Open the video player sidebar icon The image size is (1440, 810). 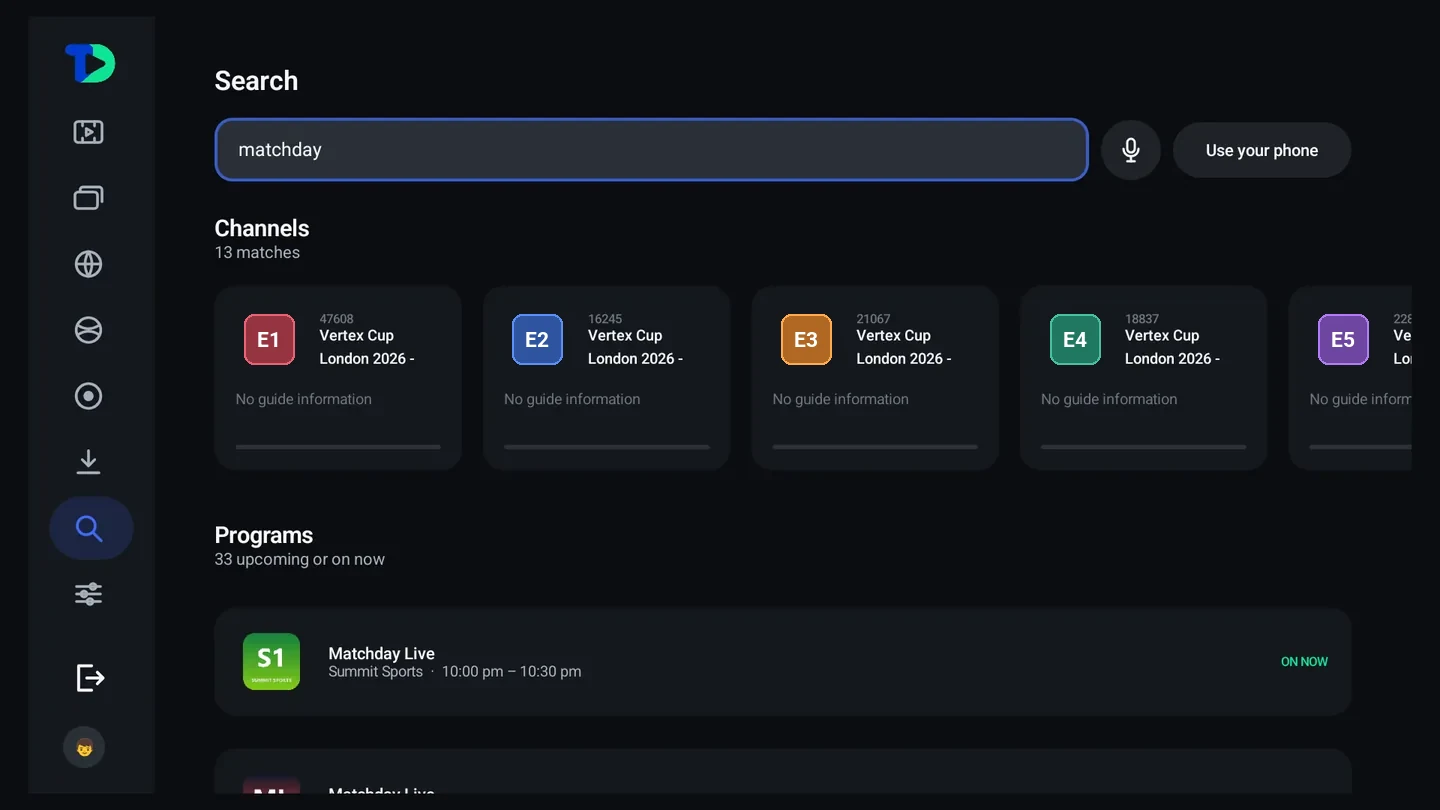[x=89, y=132]
